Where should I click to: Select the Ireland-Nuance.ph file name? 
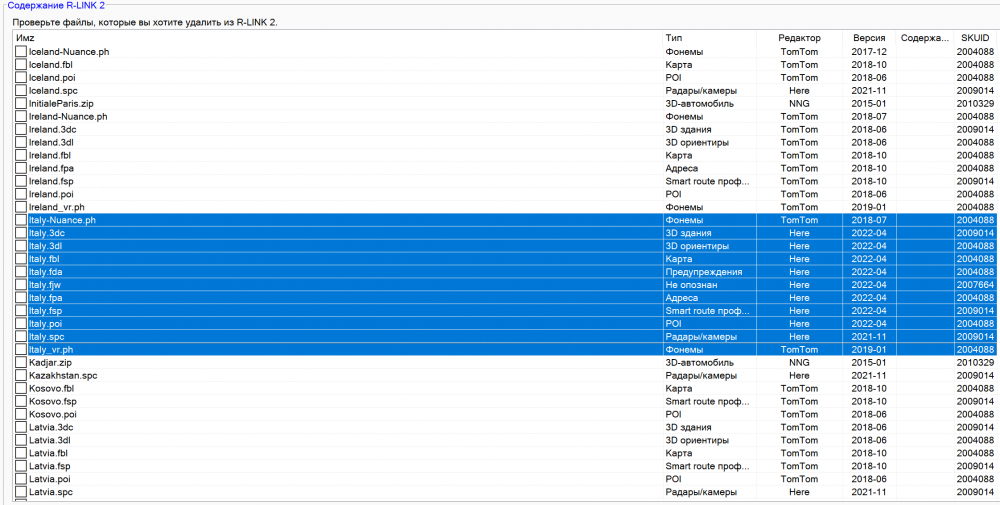pos(68,117)
